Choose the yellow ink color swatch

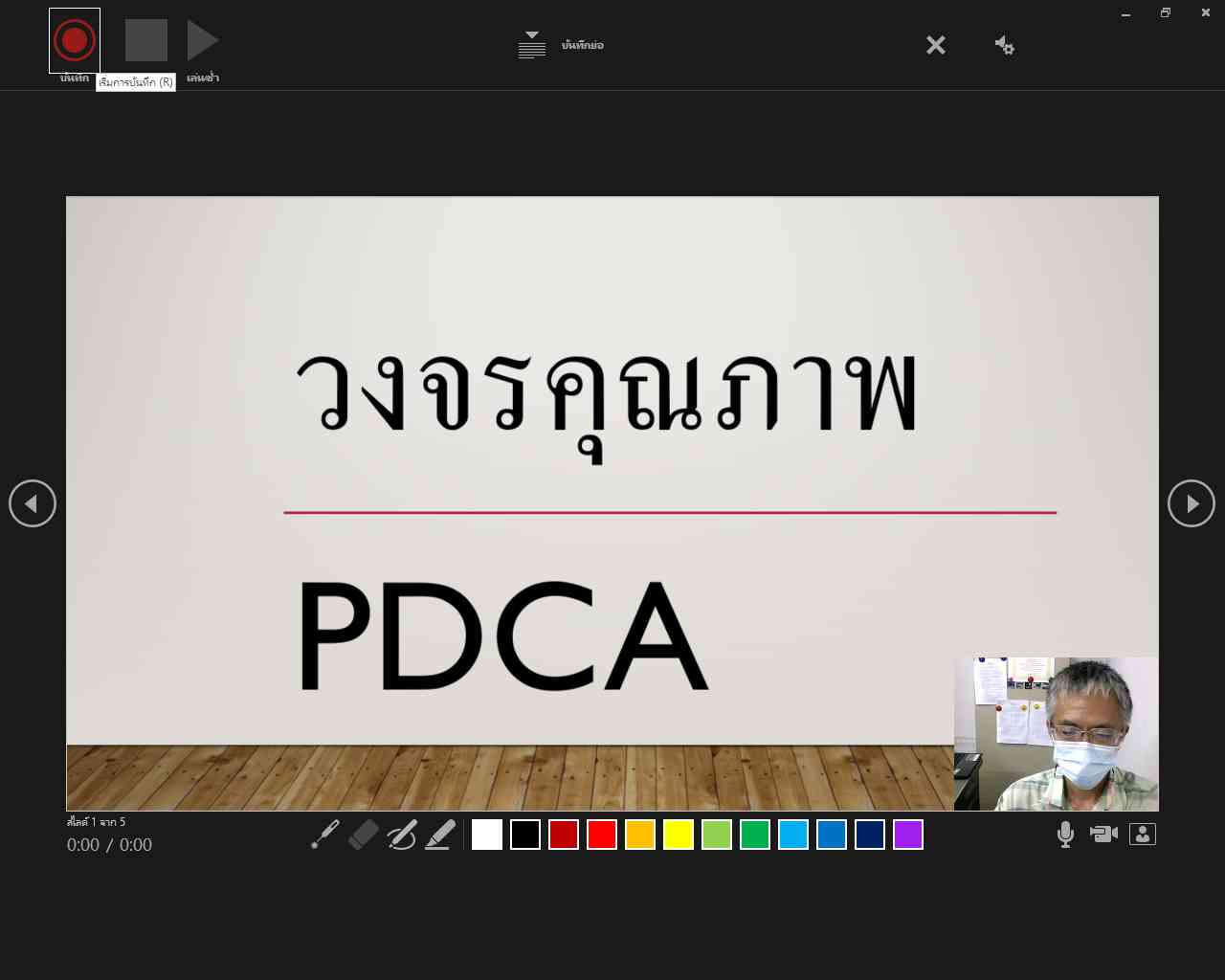[x=679, y=835]
